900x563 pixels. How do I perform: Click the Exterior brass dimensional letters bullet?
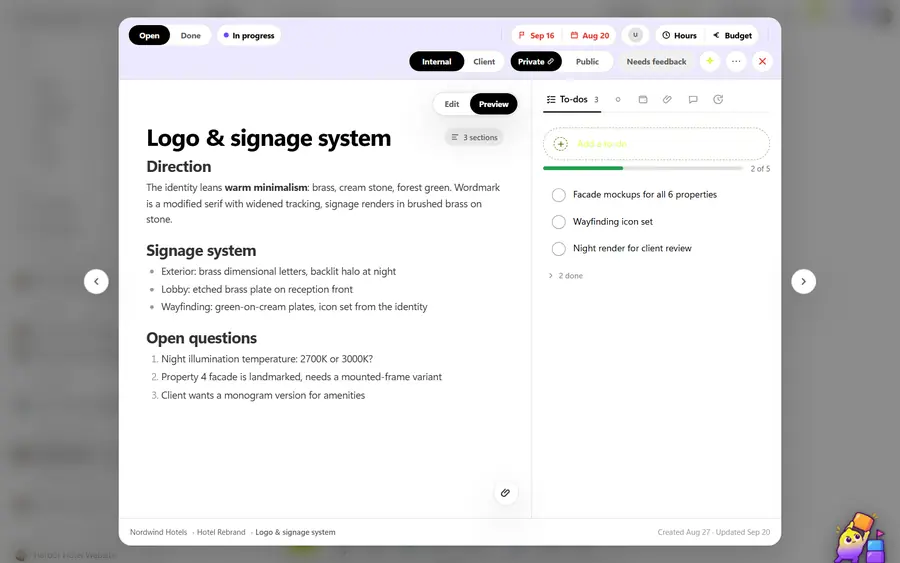(x=278, y=271)
